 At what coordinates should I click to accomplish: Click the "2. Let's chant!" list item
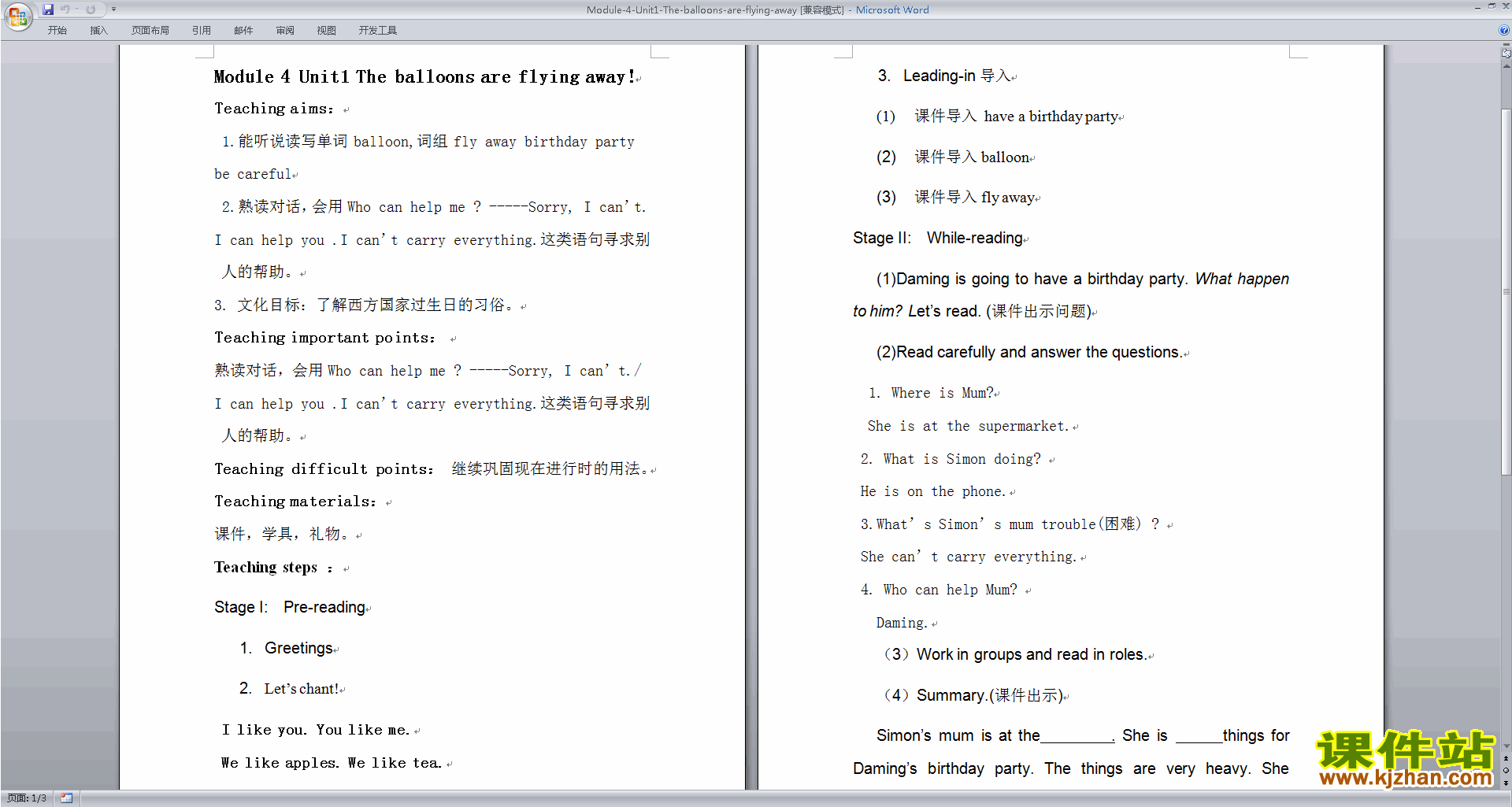(x=289, y=689)
